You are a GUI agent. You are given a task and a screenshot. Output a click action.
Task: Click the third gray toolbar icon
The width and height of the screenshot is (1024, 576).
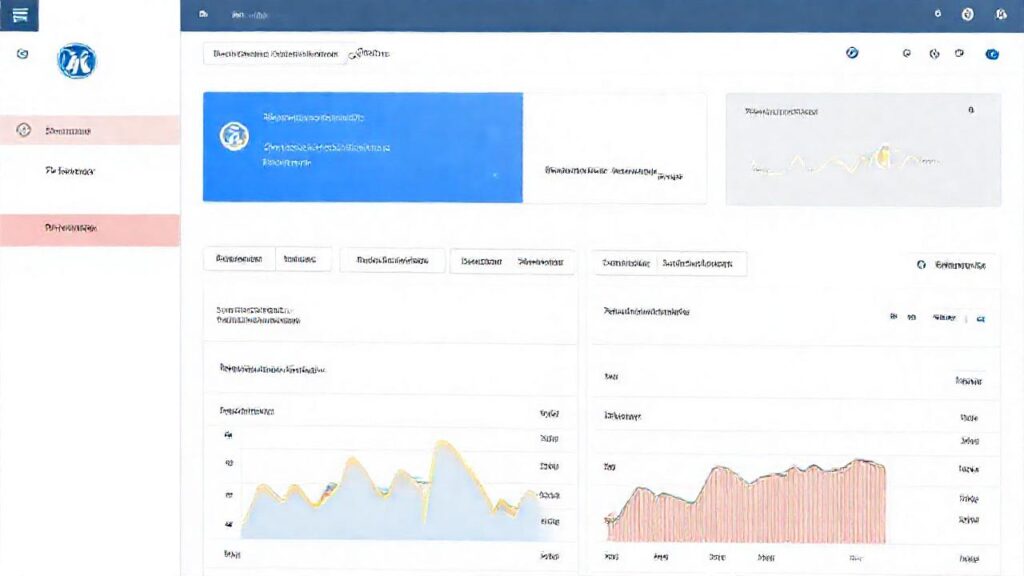coord(959,53)
